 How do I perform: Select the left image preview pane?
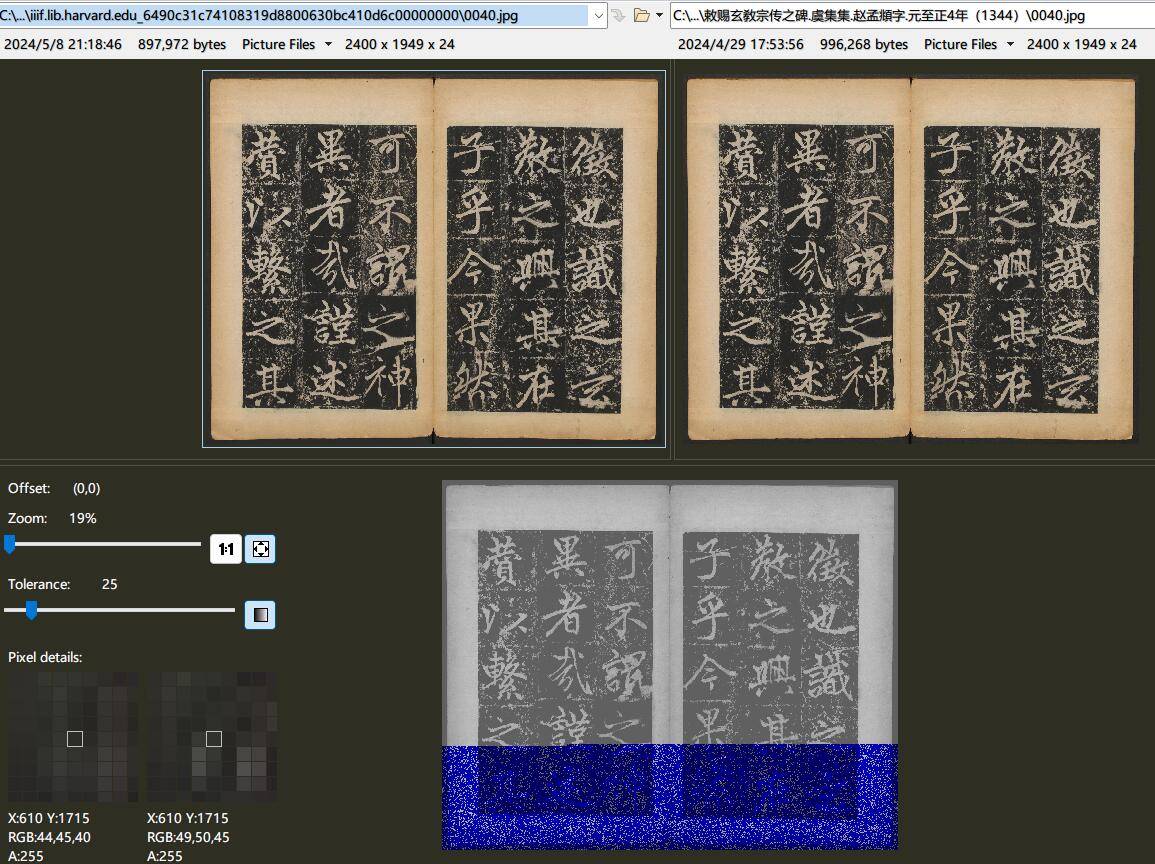coord(434,258)
